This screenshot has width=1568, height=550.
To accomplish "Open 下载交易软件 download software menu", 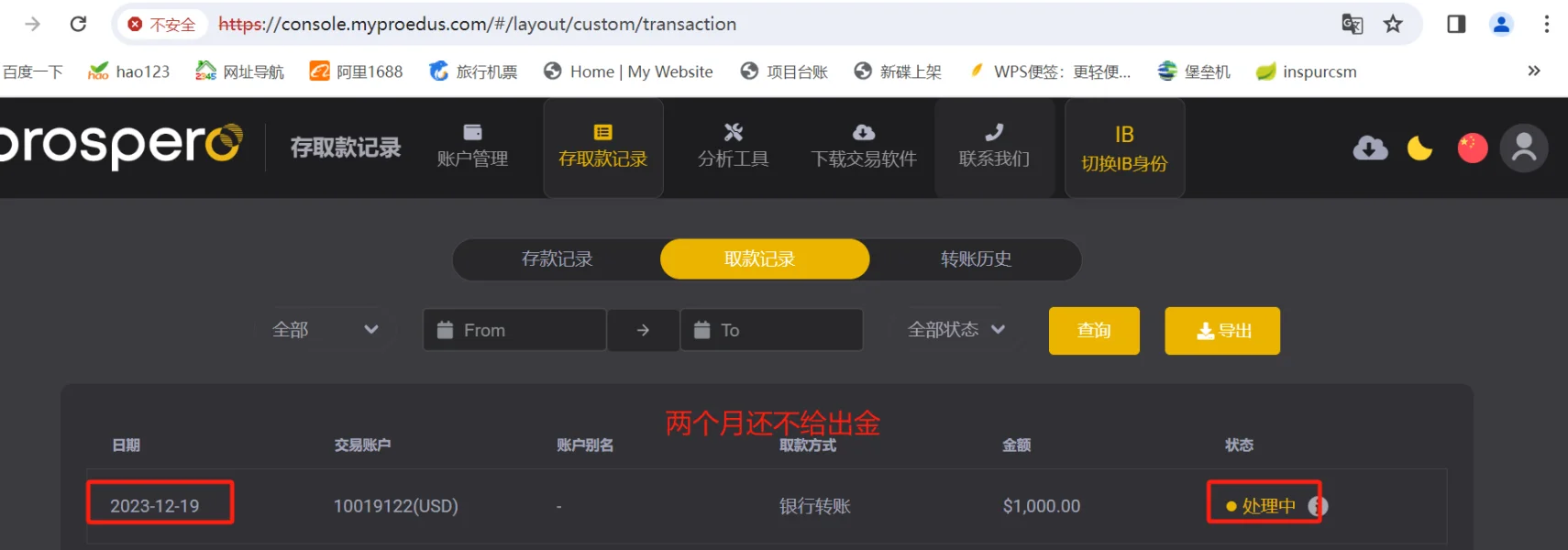I will point(864,147).
